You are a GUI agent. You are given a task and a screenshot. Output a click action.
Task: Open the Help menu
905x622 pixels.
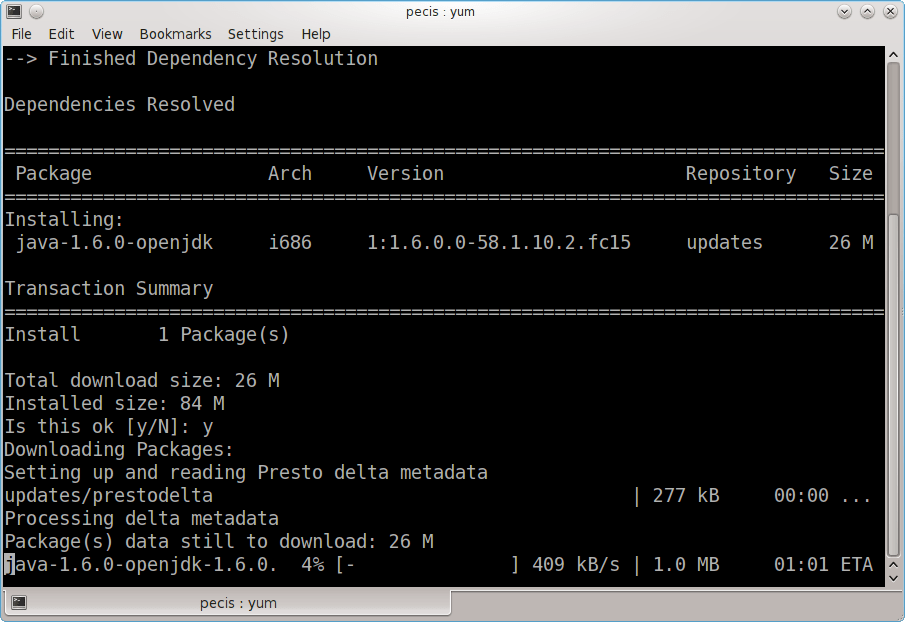[316, 34]
